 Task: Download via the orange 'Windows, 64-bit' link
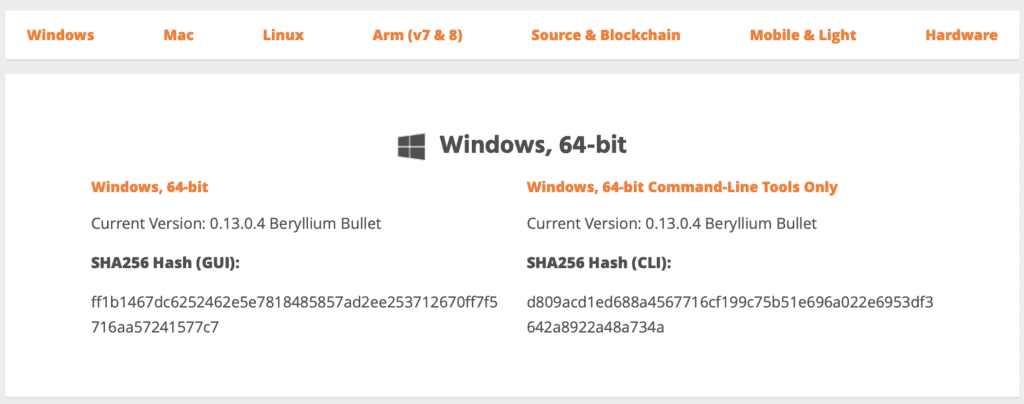pyautogui.click(x=150, y=187)
